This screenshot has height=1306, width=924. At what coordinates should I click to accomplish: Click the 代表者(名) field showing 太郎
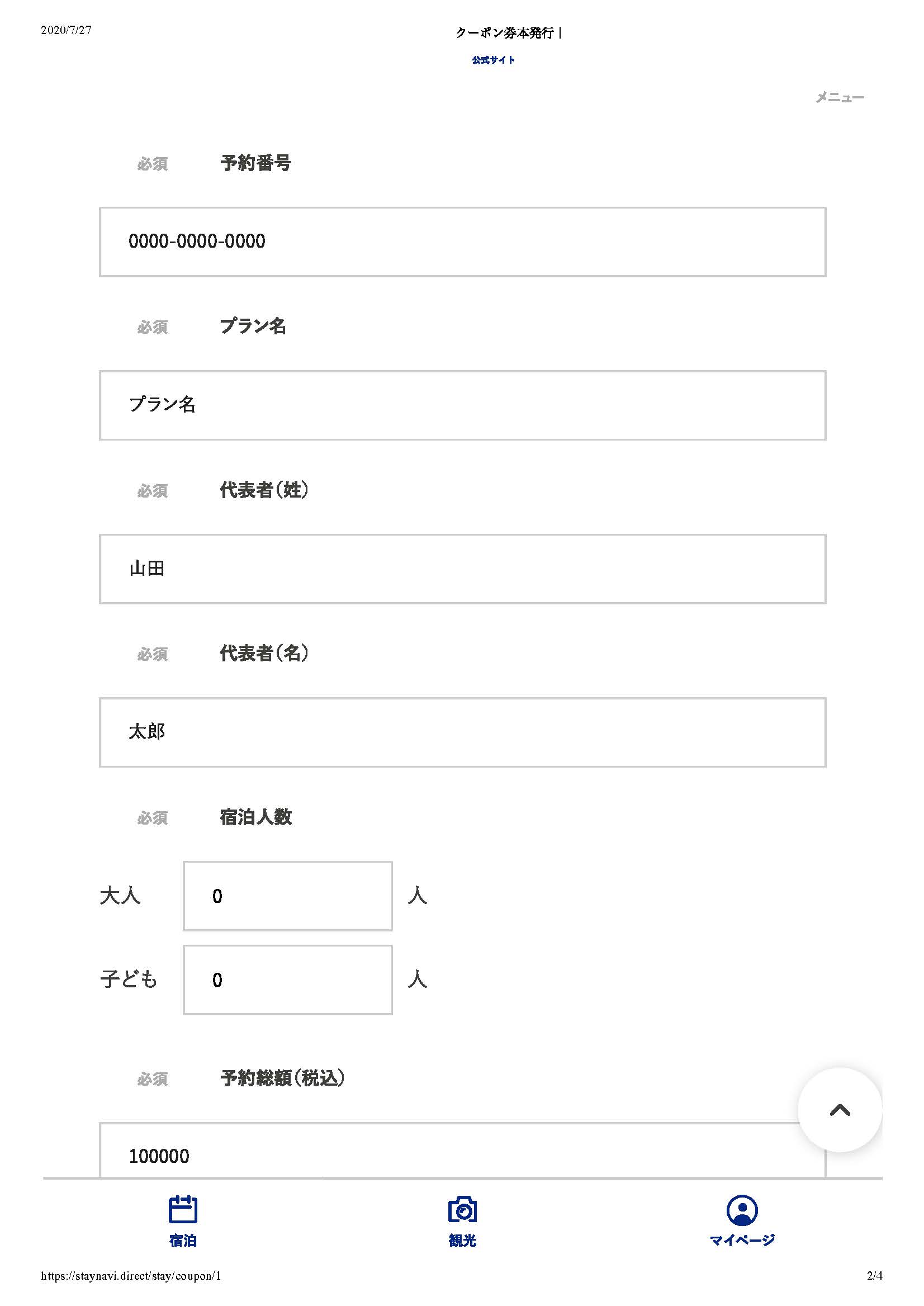[463, 732]
